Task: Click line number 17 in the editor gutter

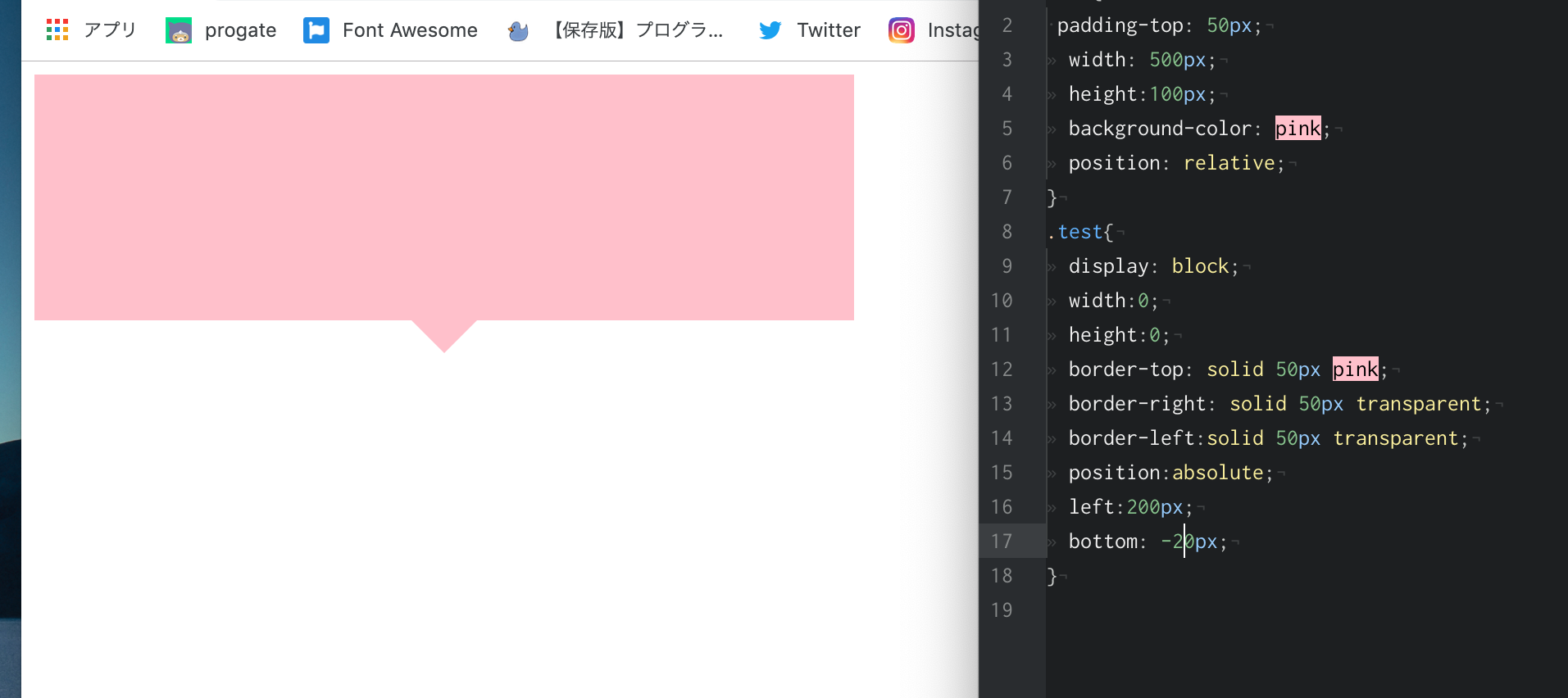Action: [1002, 542]
